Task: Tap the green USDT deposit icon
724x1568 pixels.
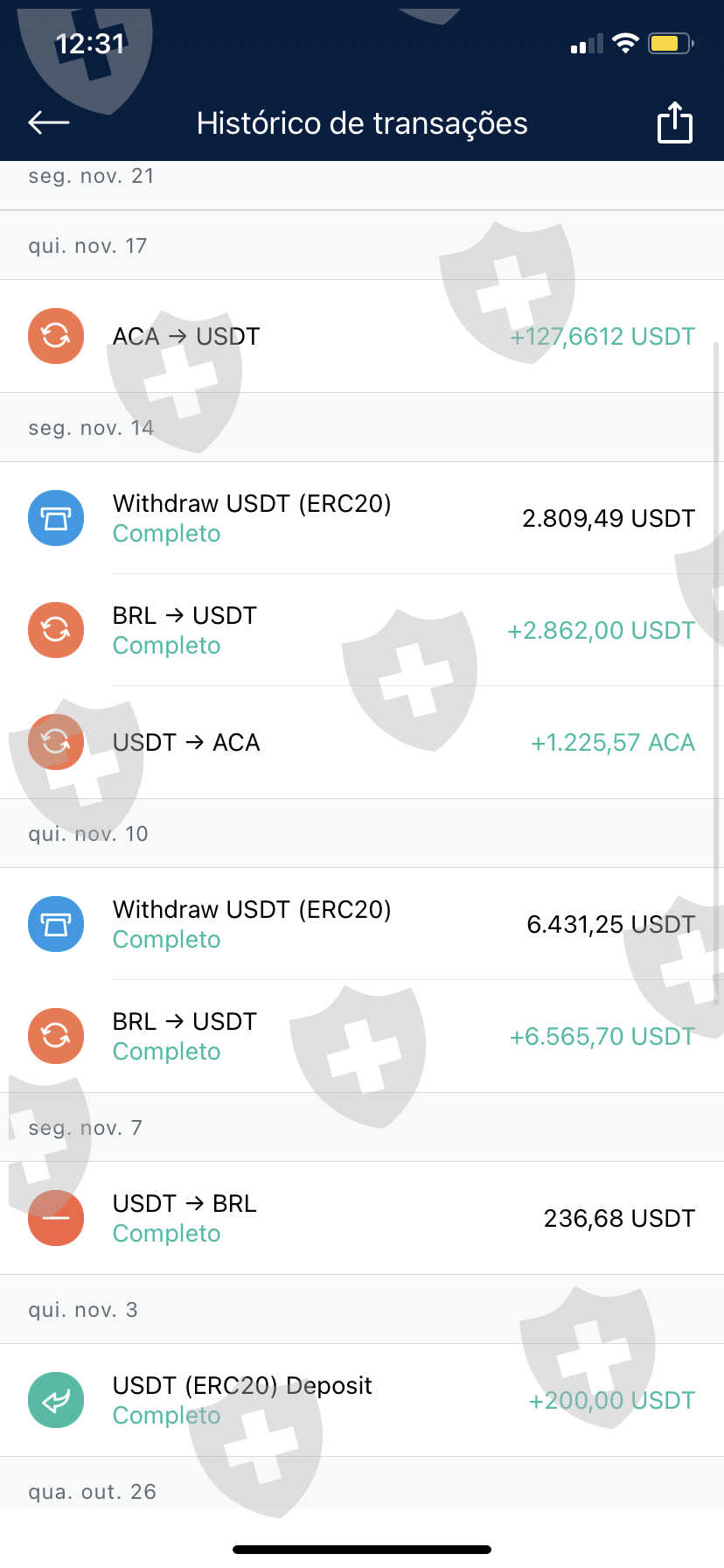Action: click(x=56, y=1400)
